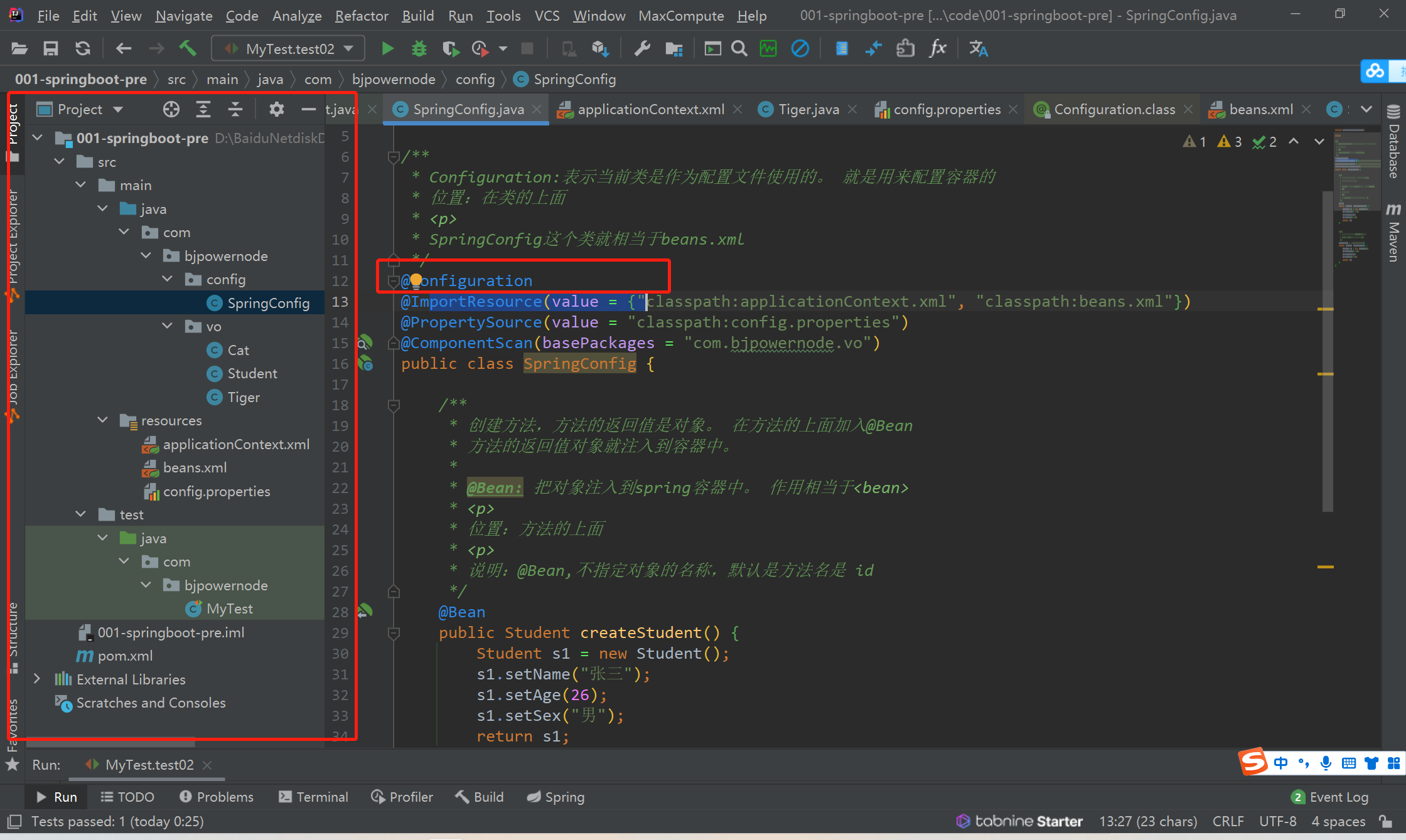Click Select Opened File target icon
Image resolution: width=1406 pixels, height=840 pixels.
tap(171, 110)
